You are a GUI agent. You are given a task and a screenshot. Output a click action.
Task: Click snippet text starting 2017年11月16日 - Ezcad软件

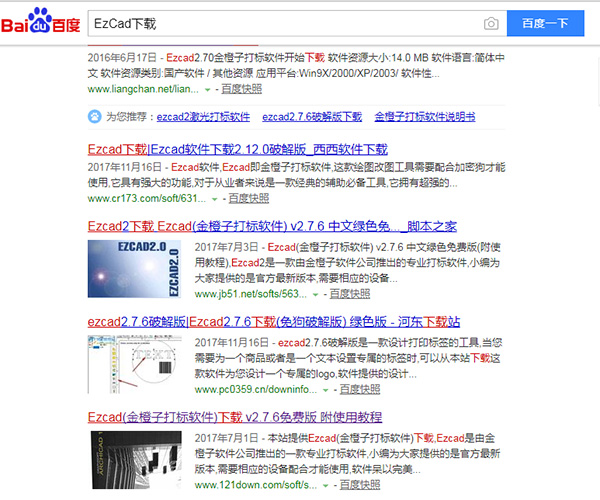(297, 175)
